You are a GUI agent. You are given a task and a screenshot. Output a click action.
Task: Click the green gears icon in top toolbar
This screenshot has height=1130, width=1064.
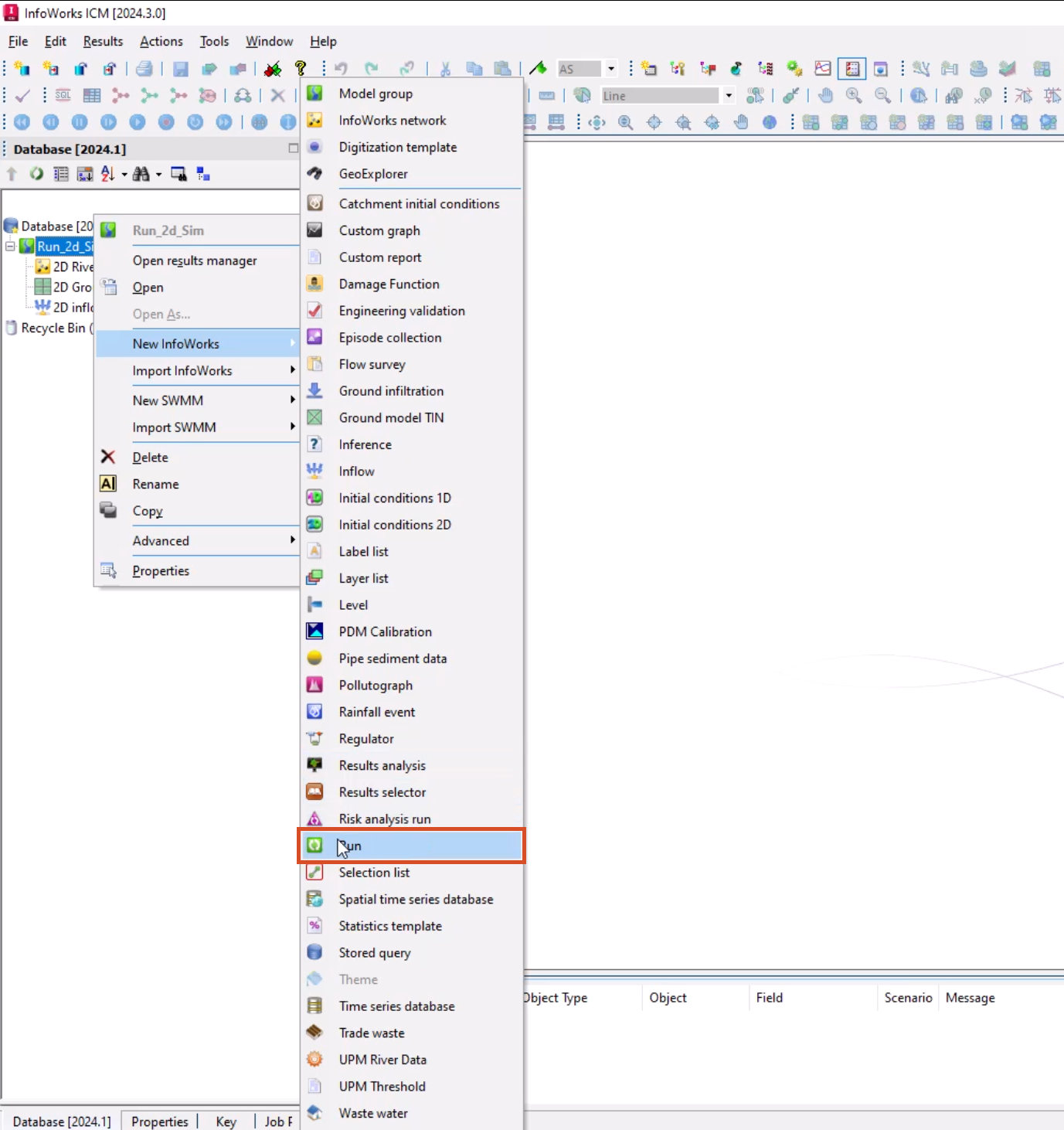(794, 69)
